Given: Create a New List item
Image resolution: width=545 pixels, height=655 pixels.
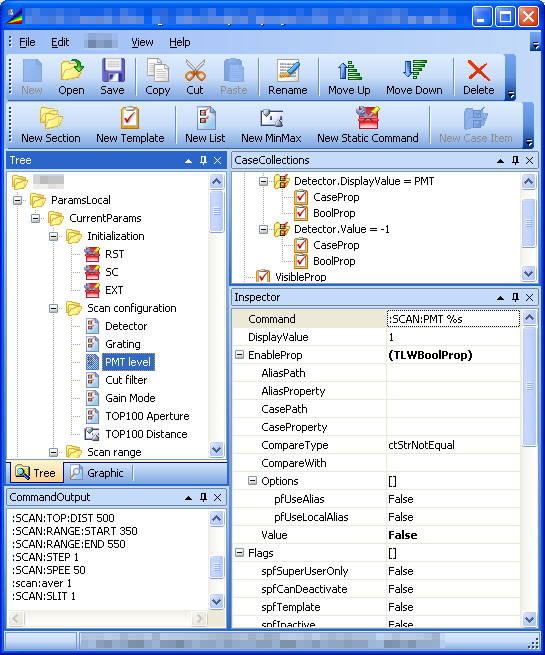Looking at the screenshot, I should [x=205, y=124].
